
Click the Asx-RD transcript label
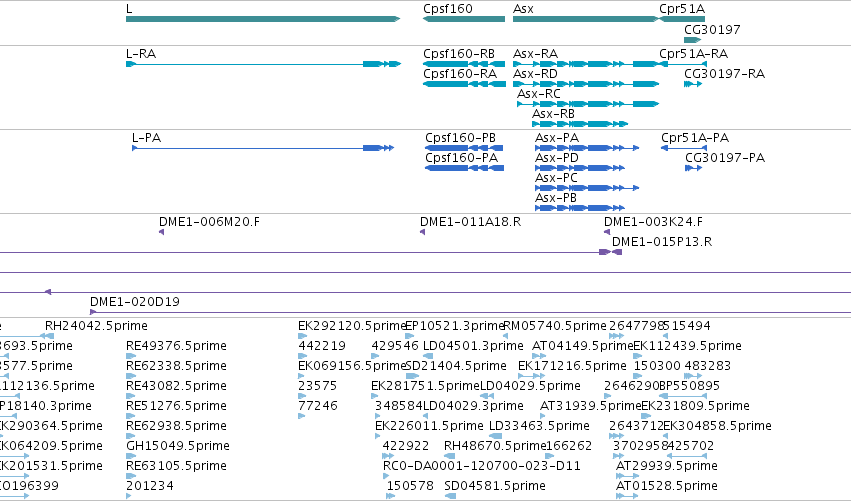(535, 74)
